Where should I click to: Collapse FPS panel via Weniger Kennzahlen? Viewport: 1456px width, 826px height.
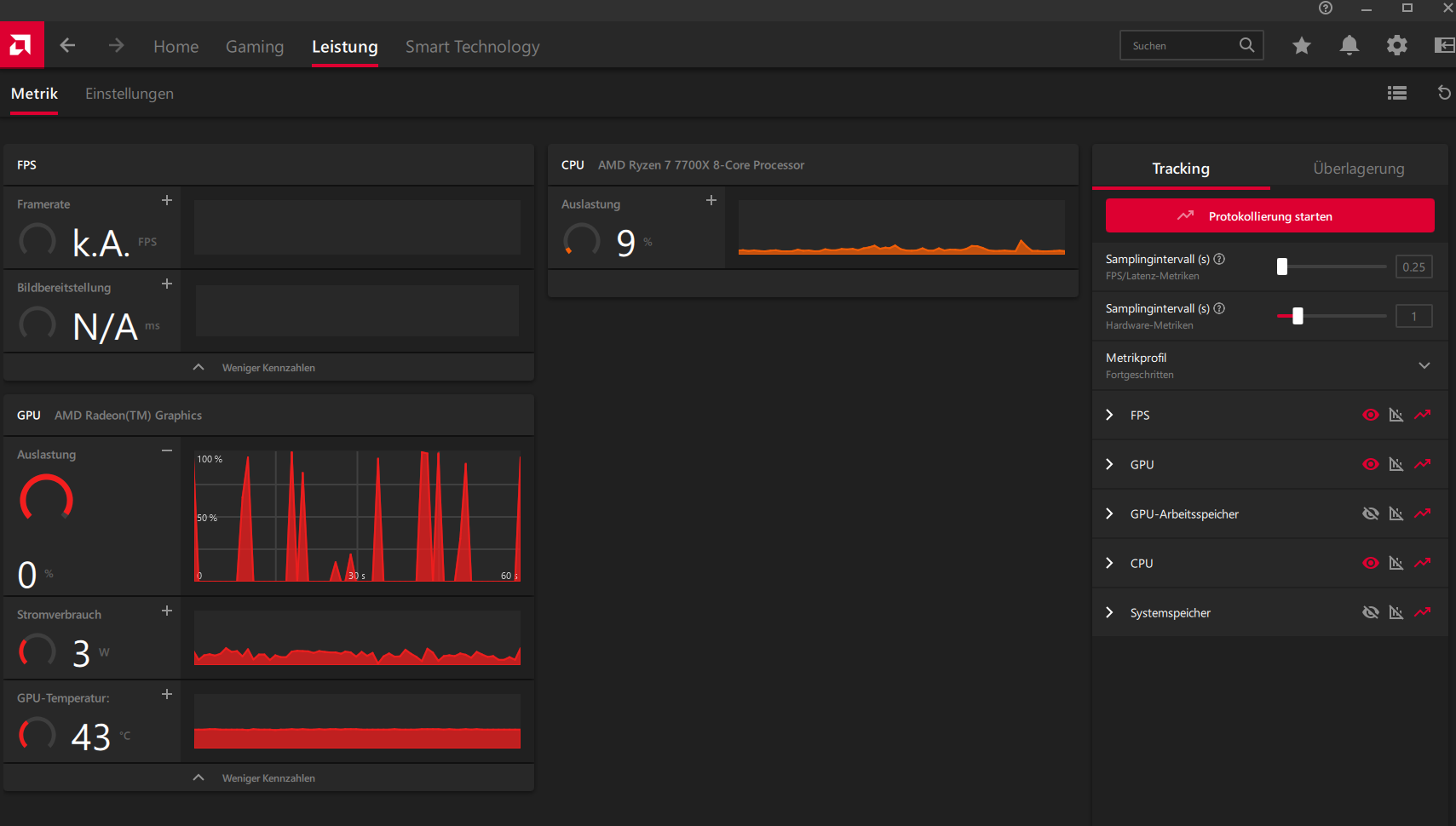click(x=269, y=367)
